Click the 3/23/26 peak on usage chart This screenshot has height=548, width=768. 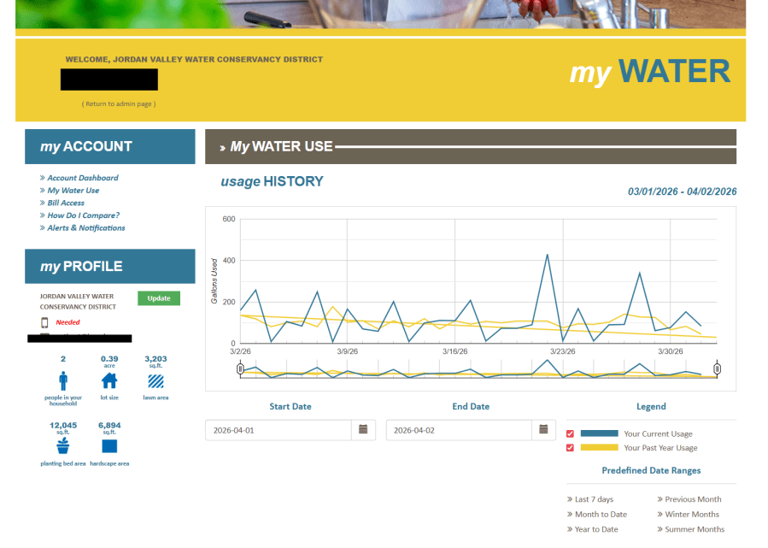[x=547, y=255]
